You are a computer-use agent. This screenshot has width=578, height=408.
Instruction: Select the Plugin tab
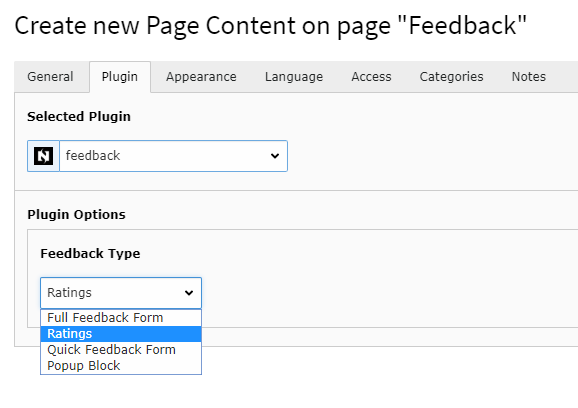120,77
